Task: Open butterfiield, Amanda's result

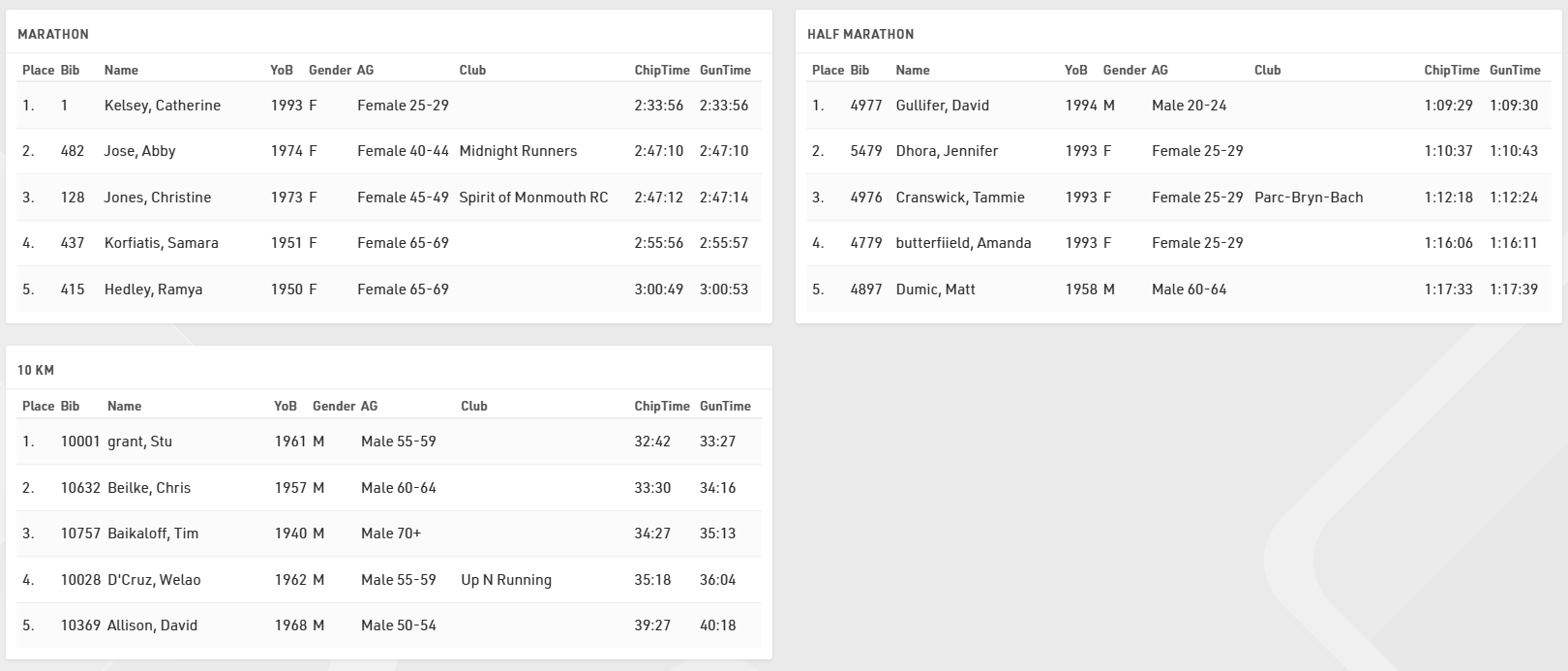Action: point(963,243)
